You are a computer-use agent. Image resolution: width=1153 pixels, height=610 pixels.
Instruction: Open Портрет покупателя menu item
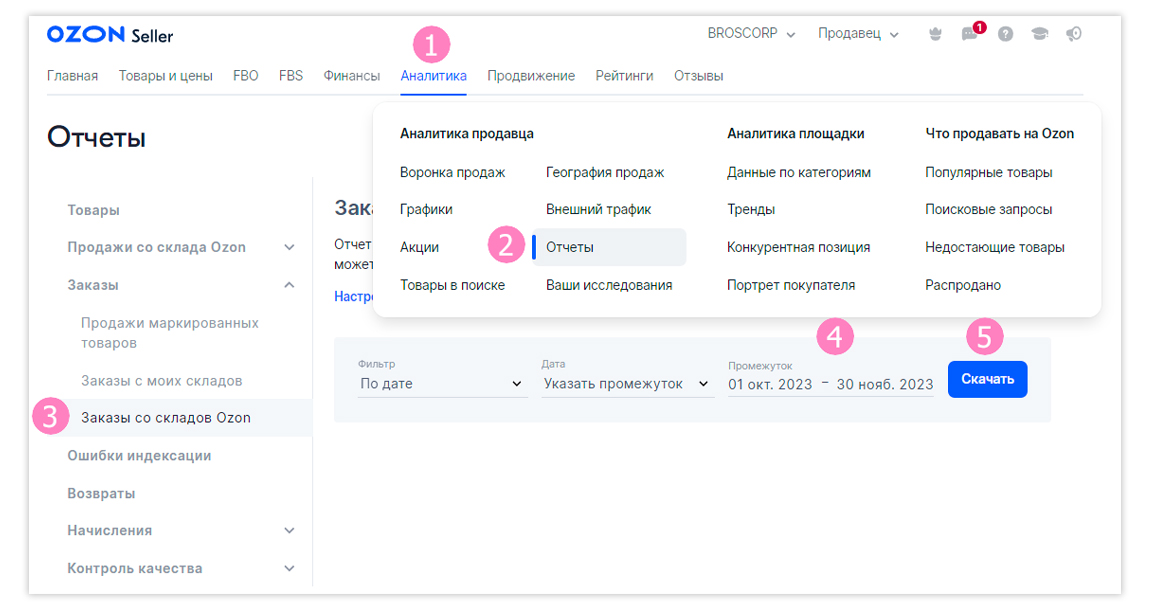(x=790, y=285)
